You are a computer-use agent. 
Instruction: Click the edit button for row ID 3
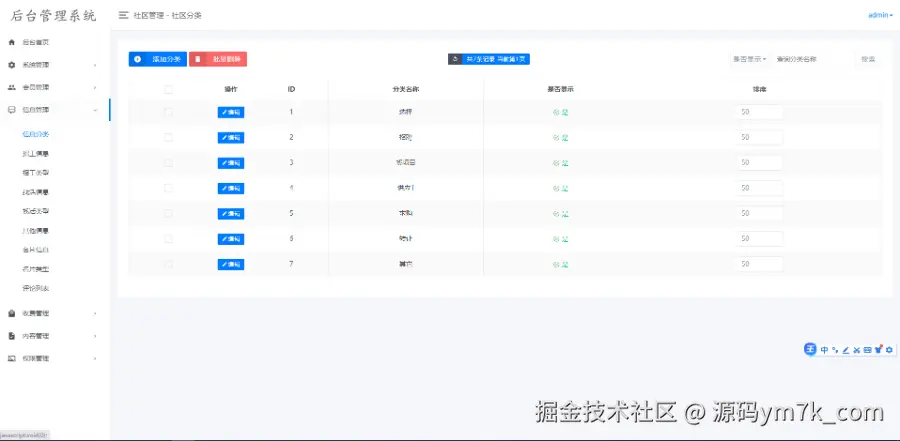[231, 163]
